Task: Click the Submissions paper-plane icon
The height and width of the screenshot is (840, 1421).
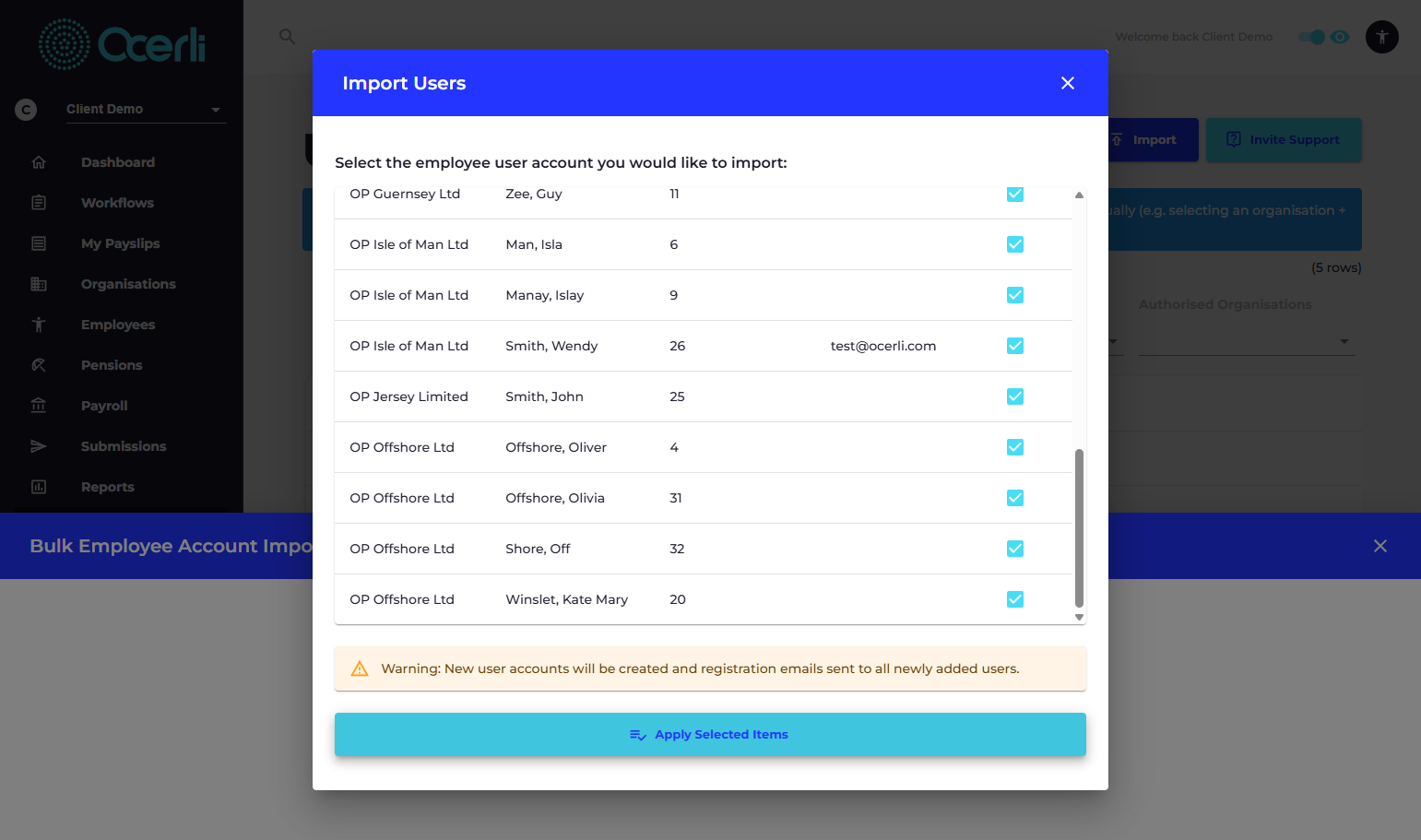Action: tap(39, 446)
